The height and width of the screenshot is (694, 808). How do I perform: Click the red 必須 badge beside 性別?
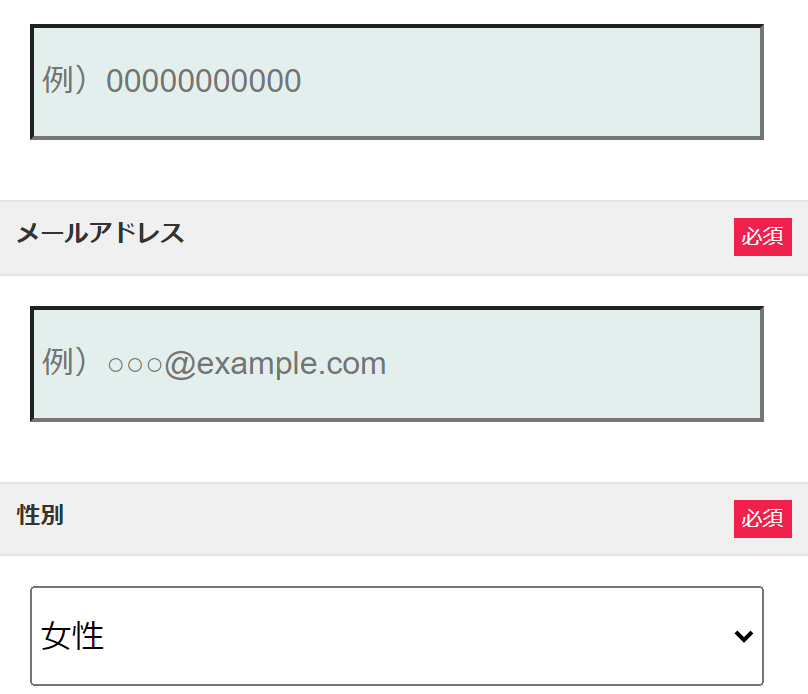(763, 518)
